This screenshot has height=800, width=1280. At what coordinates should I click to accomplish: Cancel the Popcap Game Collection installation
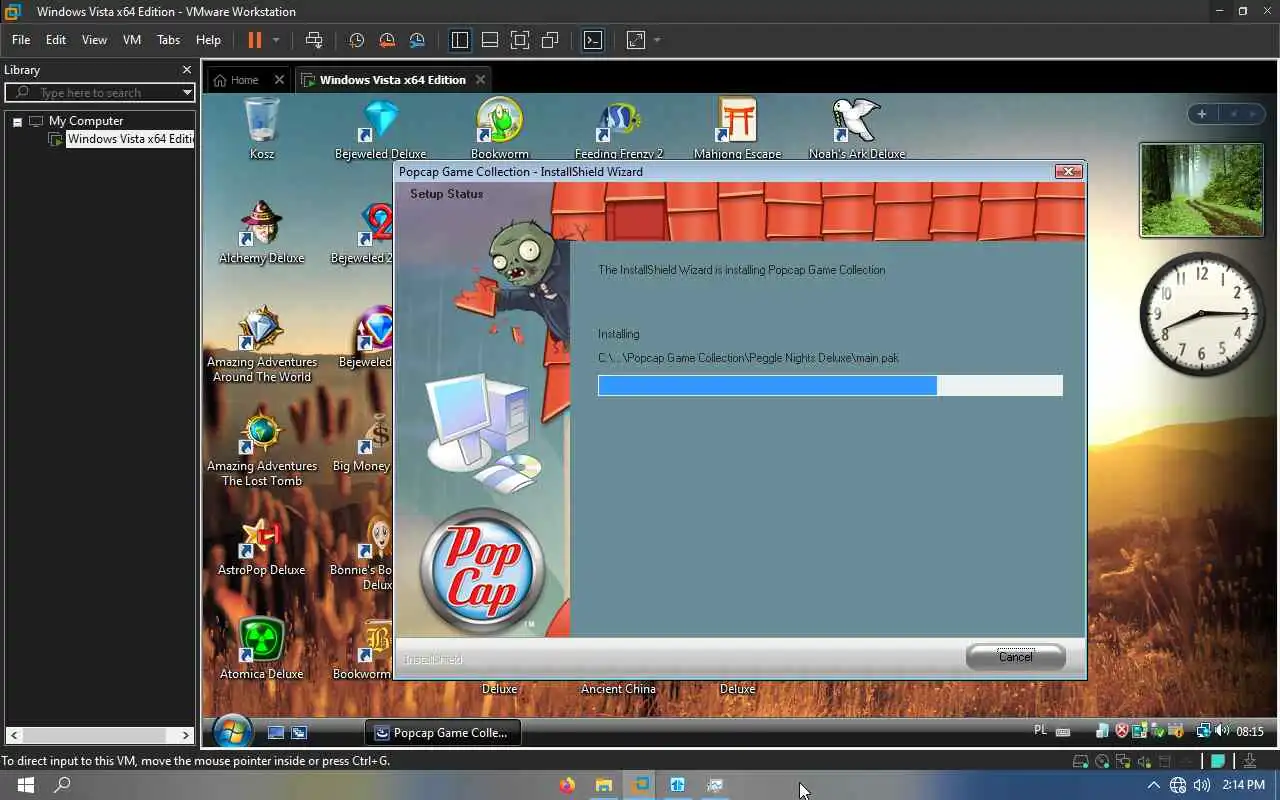tap(1015, 657)
